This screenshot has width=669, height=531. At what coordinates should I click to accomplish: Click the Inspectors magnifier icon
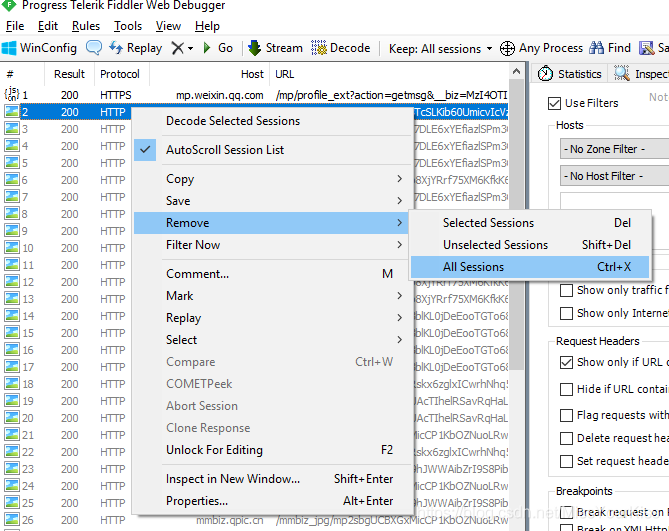click(621, 74)
